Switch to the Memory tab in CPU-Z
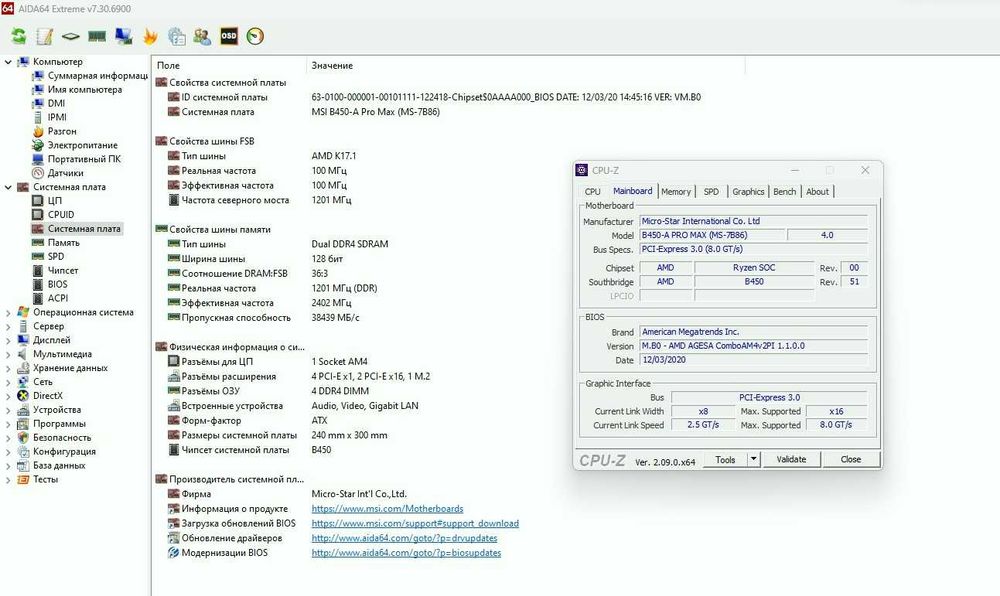Screen dimensions: 1000x596 (x=676, y=192)
